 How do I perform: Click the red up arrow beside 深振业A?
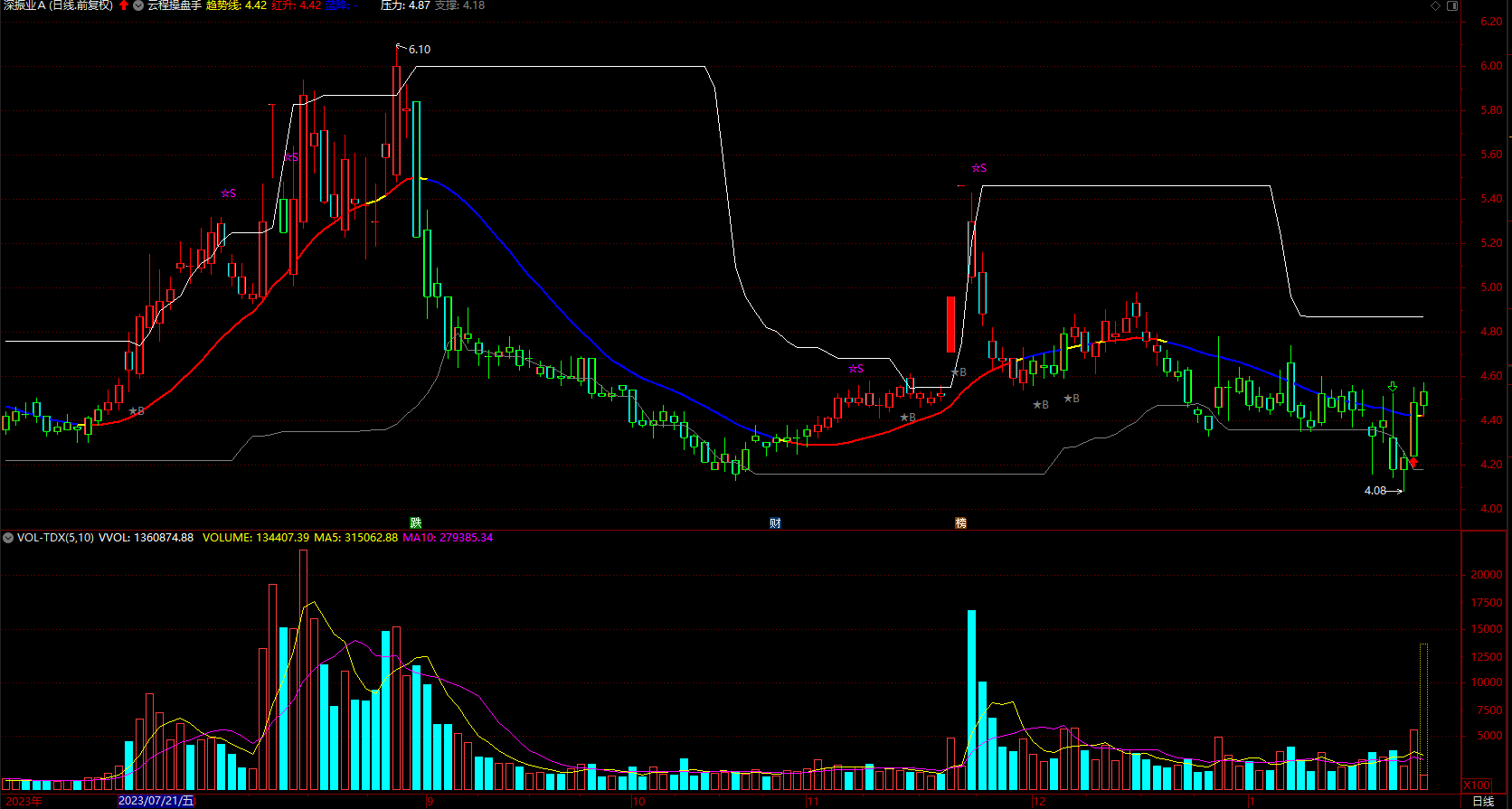[124, 5]
